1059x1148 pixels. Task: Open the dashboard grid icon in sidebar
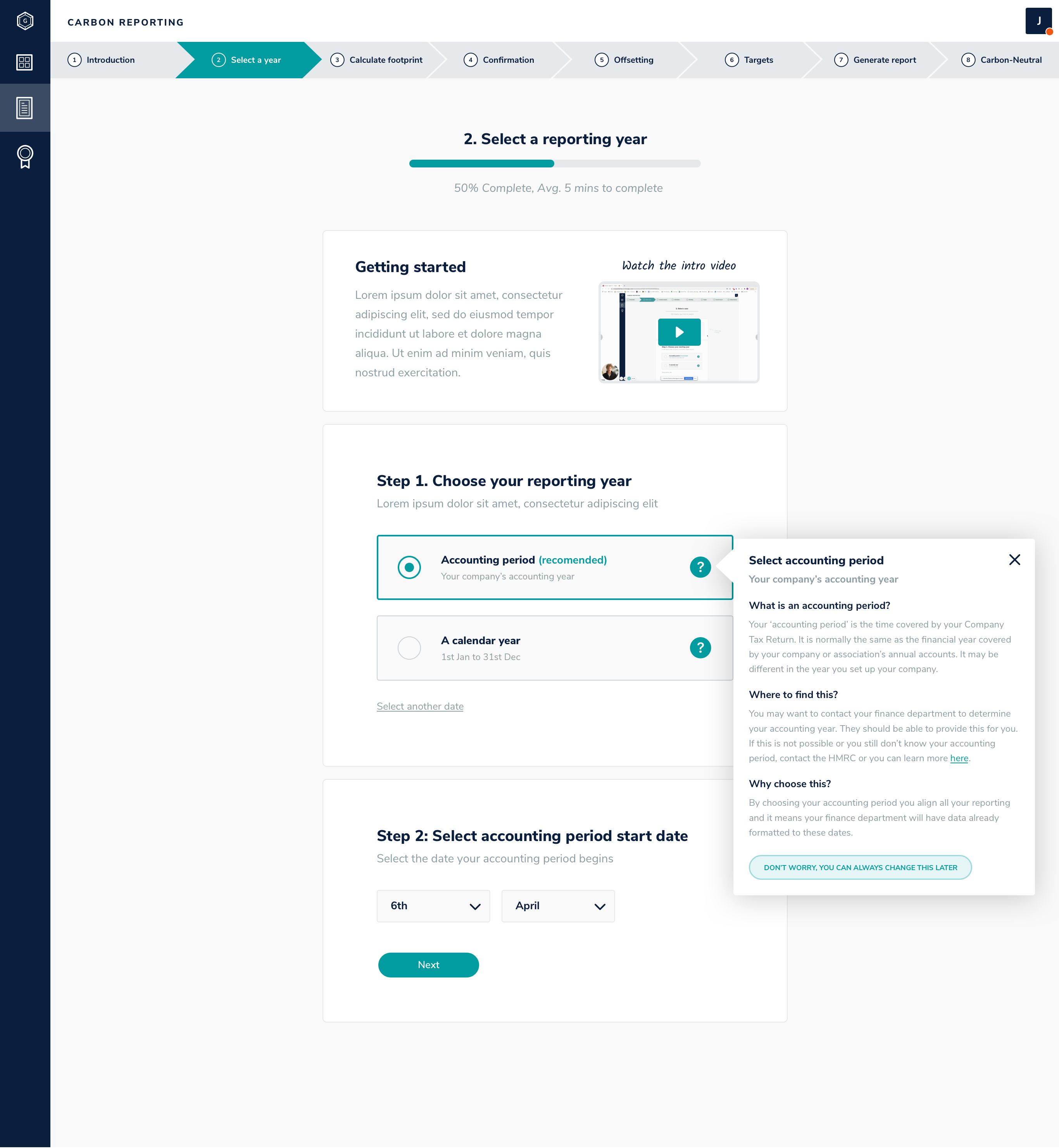point(25,62)
